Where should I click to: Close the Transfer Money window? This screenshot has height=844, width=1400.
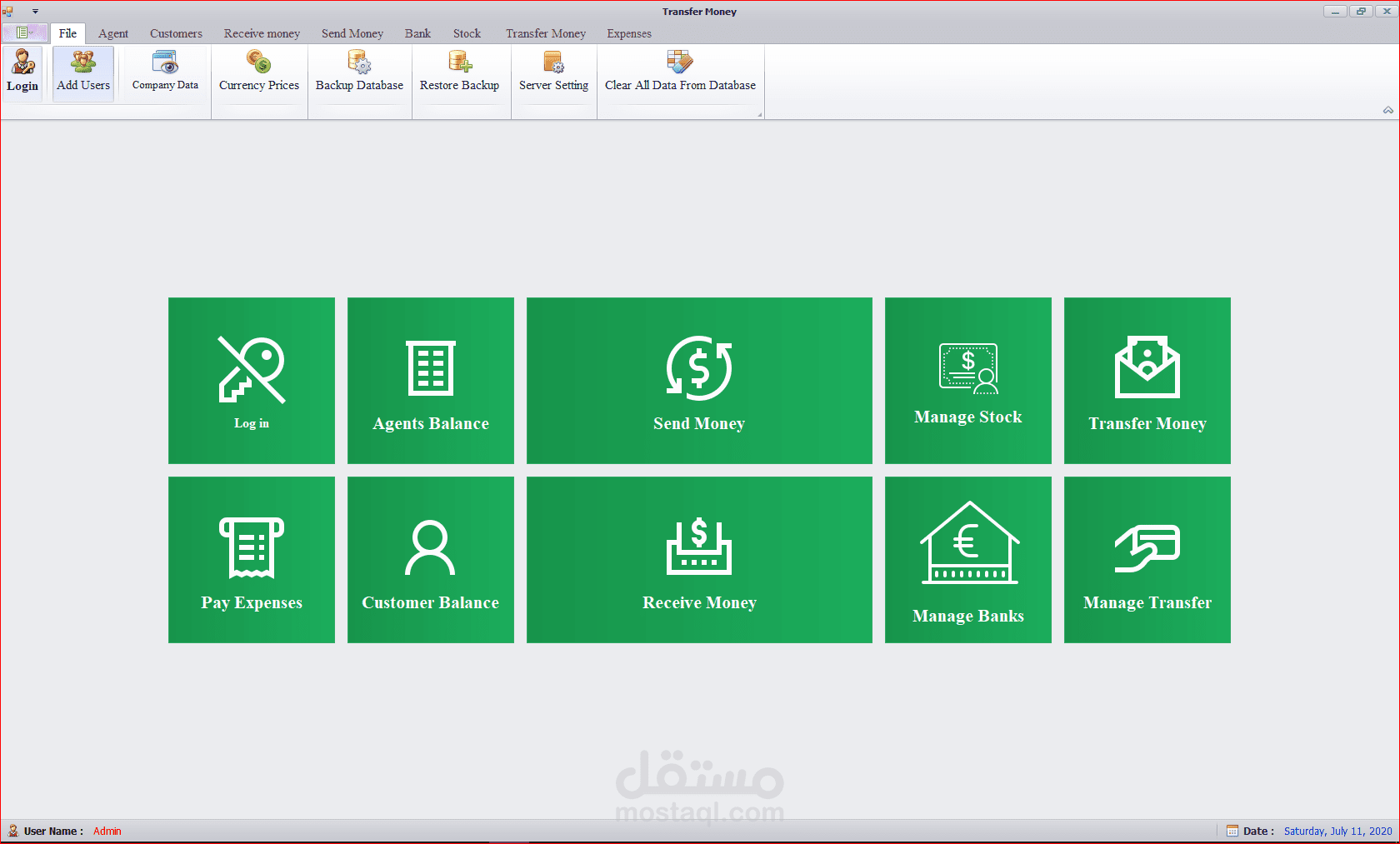pos(1387,11)
